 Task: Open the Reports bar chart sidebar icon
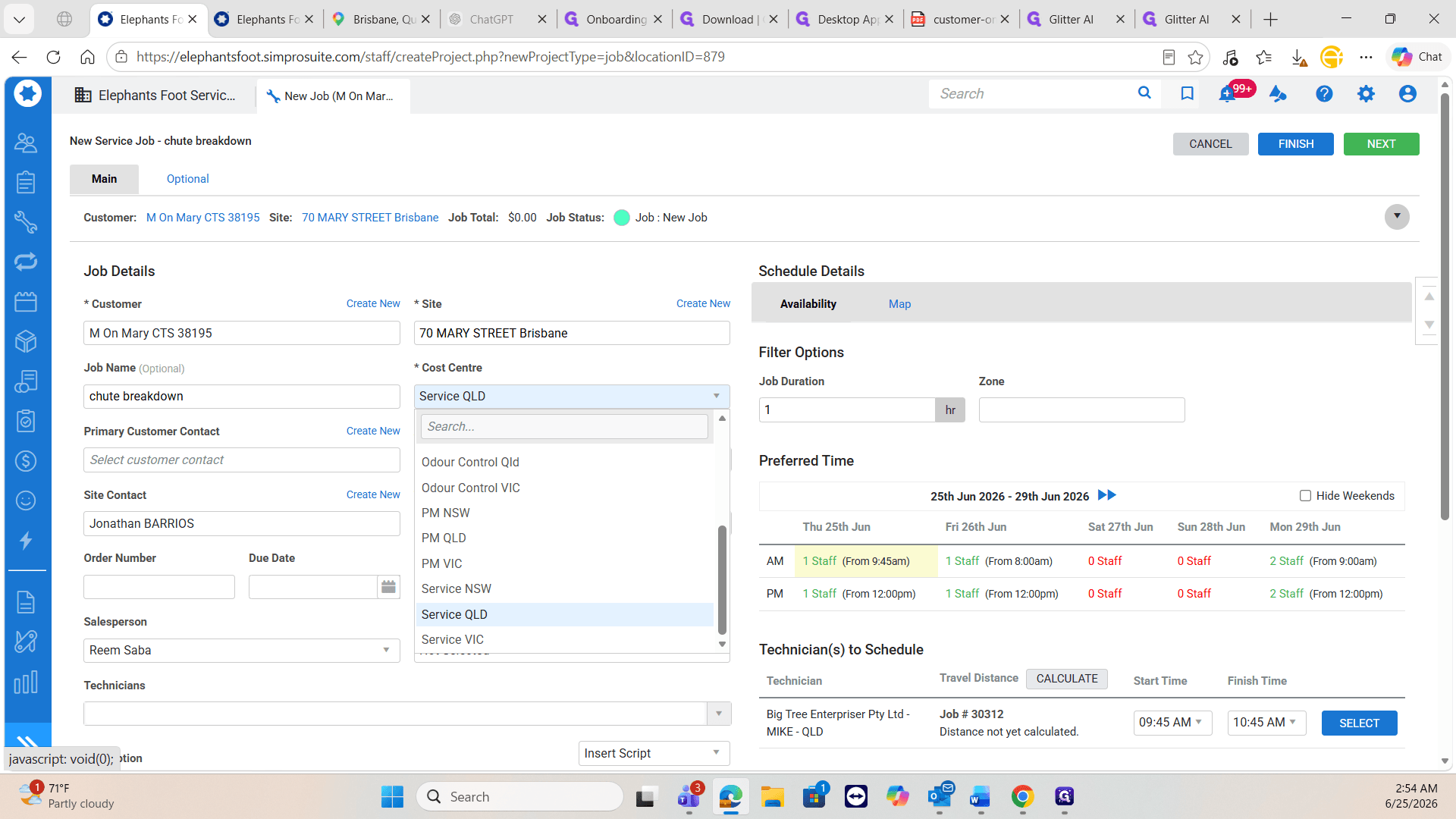click(26, 682)
